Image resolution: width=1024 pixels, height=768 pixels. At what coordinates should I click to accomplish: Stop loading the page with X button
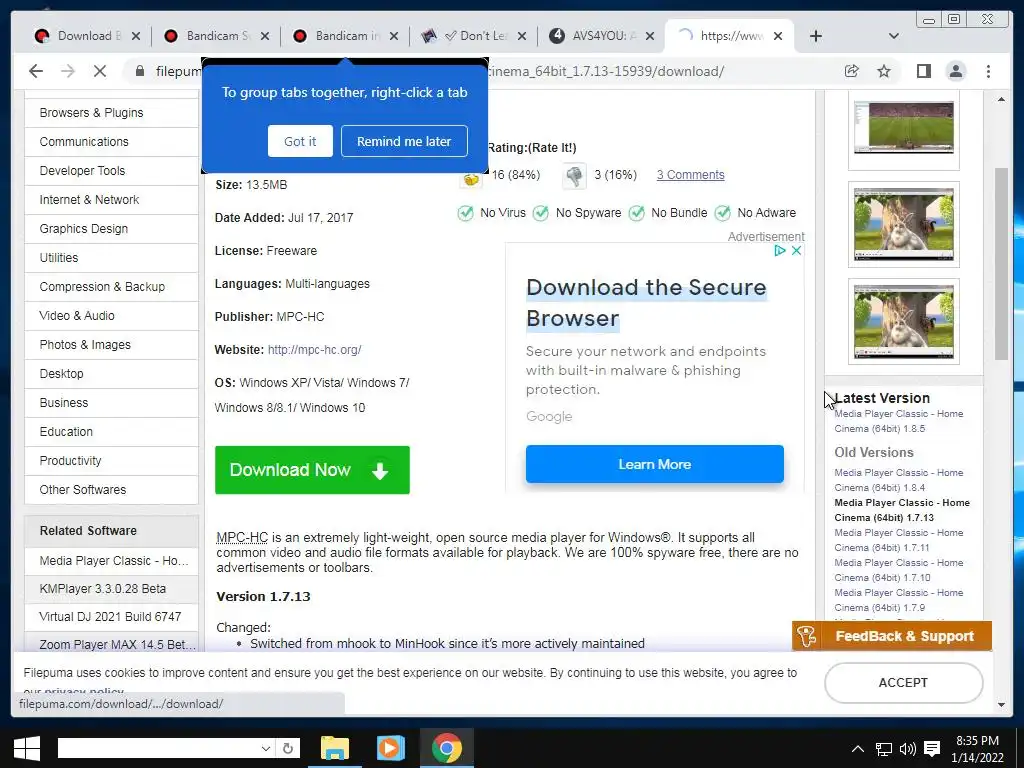pos(100,71)
